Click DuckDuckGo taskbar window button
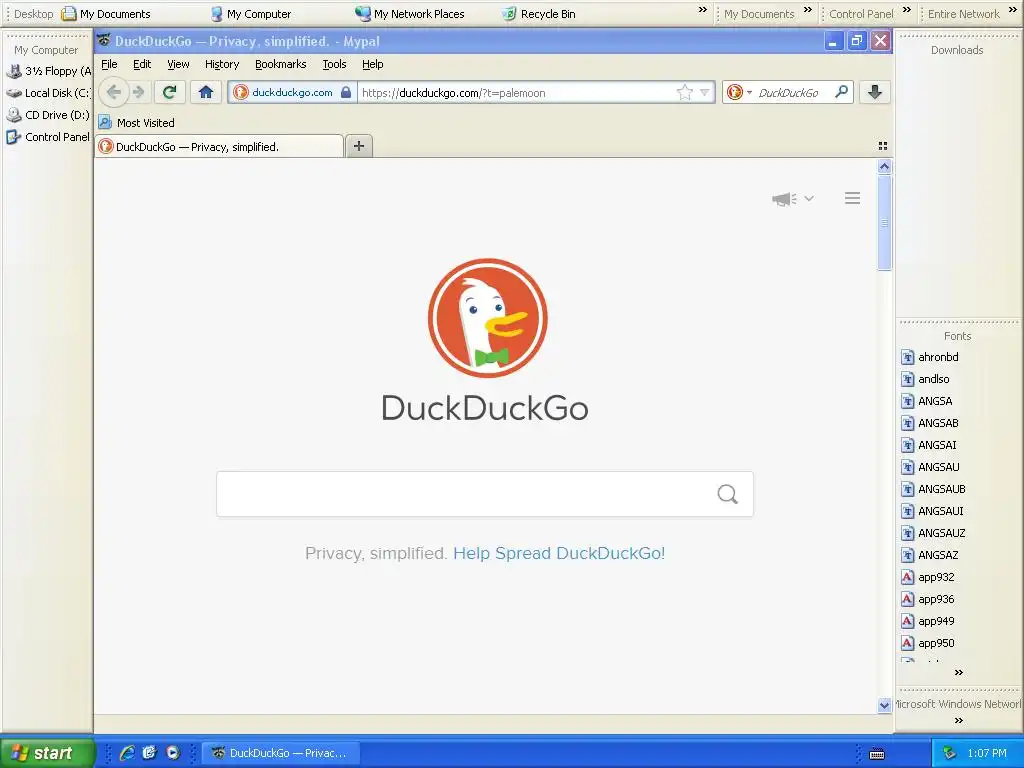Screen dimensions: 1024x768 (280, 753)
